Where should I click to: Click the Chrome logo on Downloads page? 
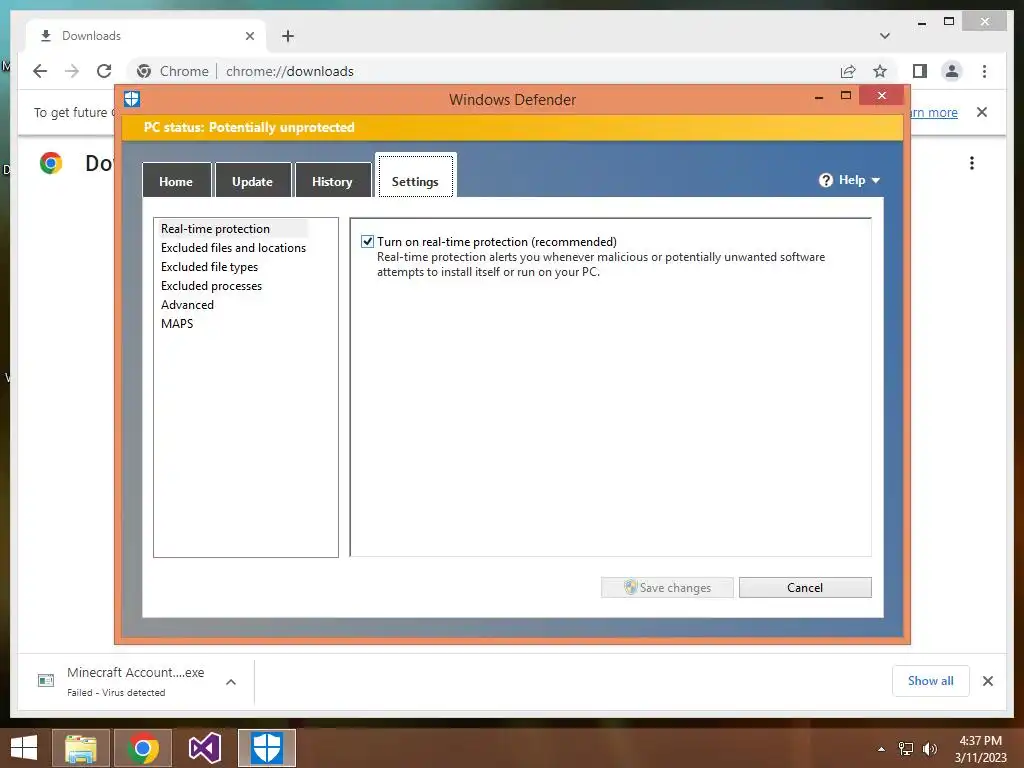51,163
